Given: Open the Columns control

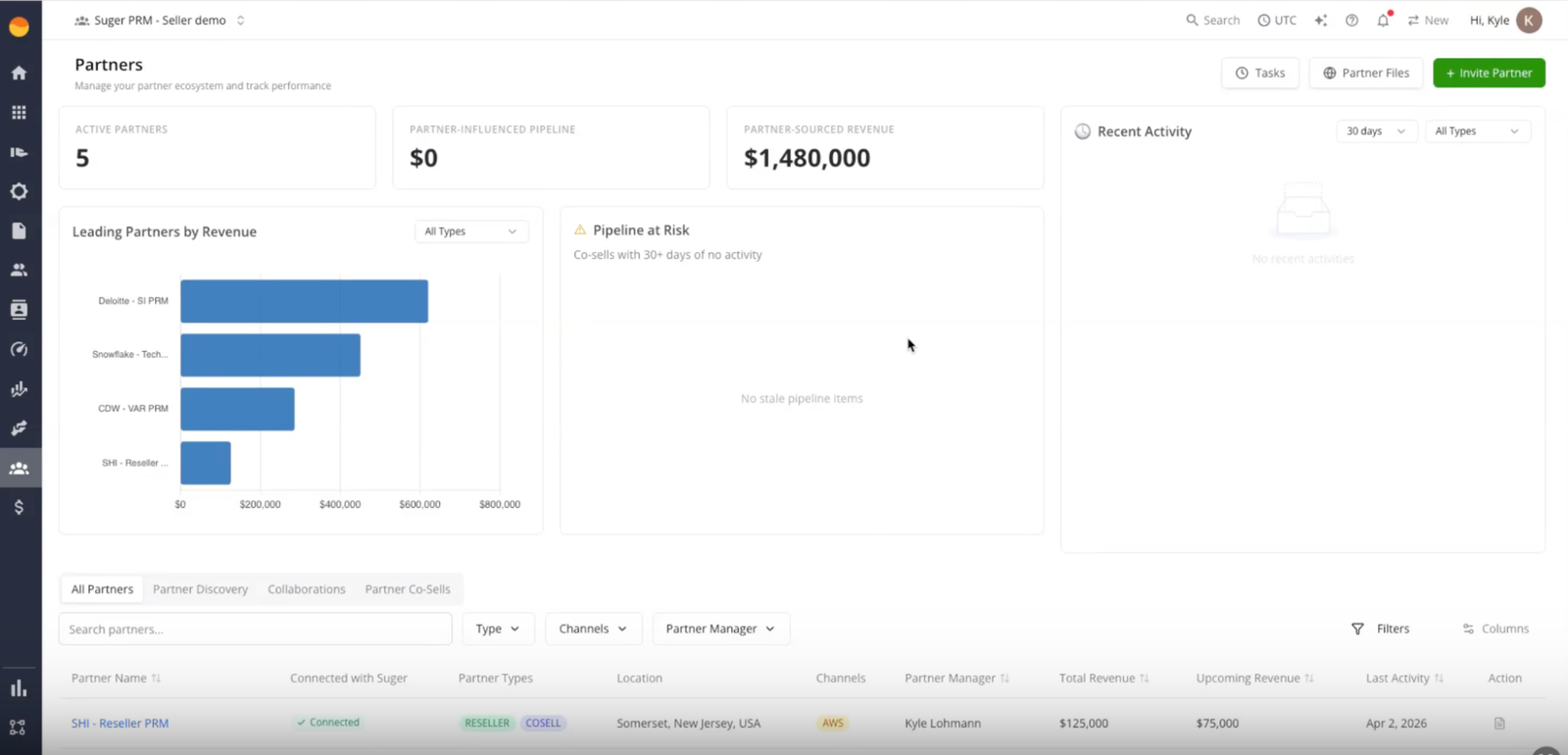Looking at the screenshot, I should [x=1495, y=629].
